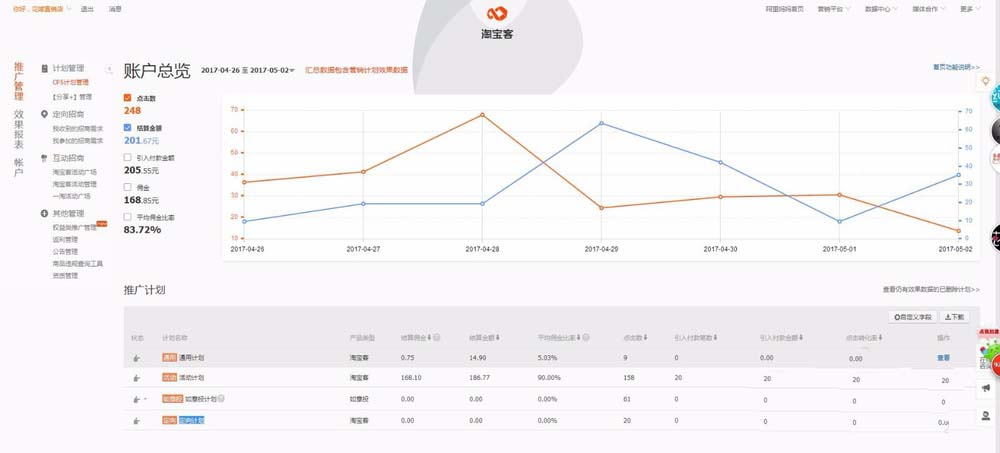Click the 互动招商 section icon
1000x453 pixels.
(44, 158)
